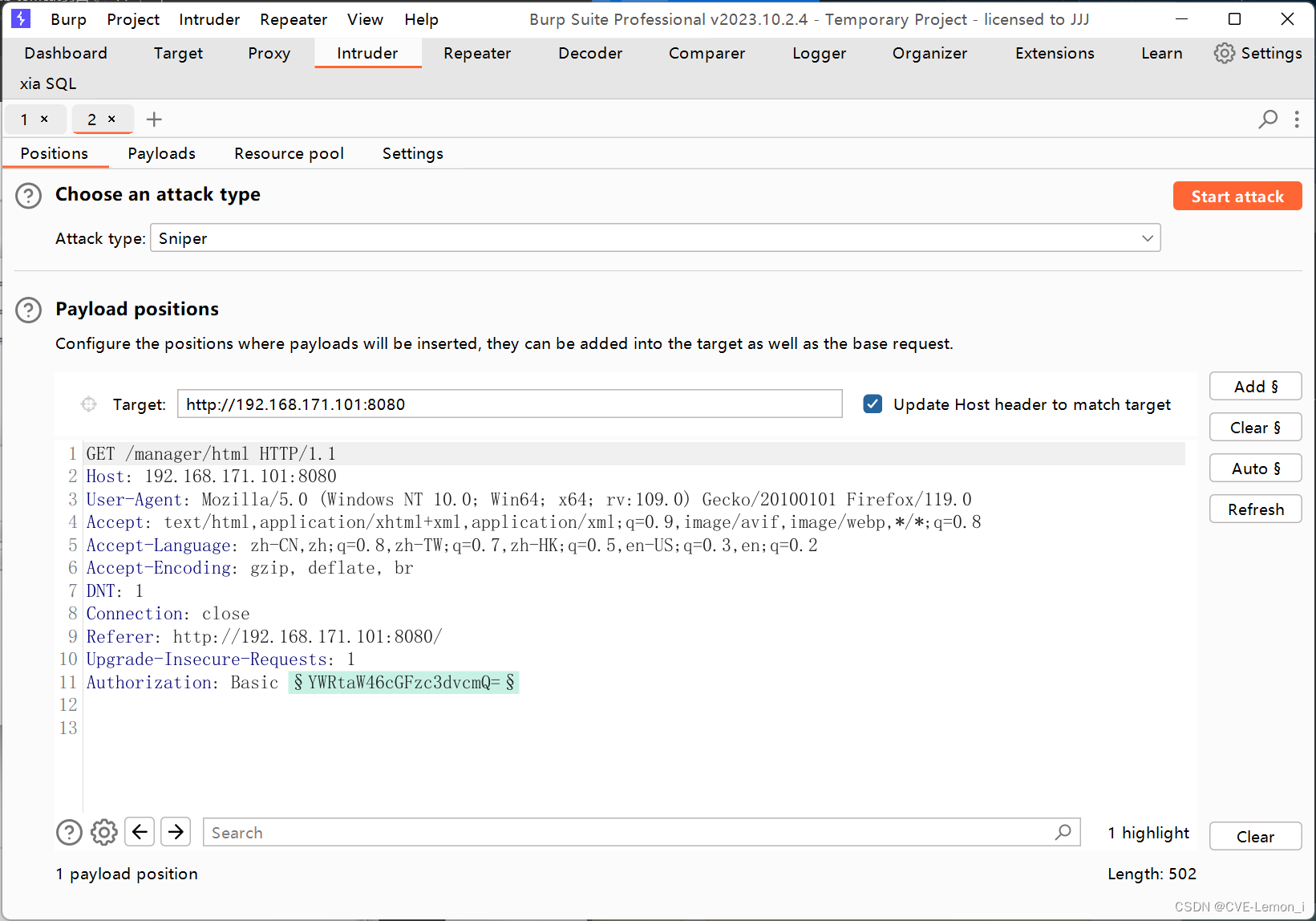The width and height of the screenshot is (1316, 921).
Task: Open the Repeater menu in menu bar
Action: pos(294,19)
